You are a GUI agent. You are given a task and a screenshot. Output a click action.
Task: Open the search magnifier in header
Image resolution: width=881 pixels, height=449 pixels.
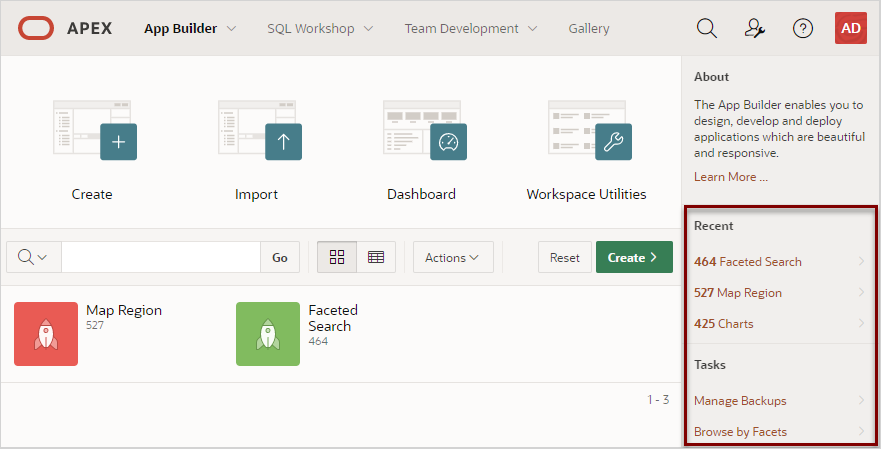coord(707,28)
